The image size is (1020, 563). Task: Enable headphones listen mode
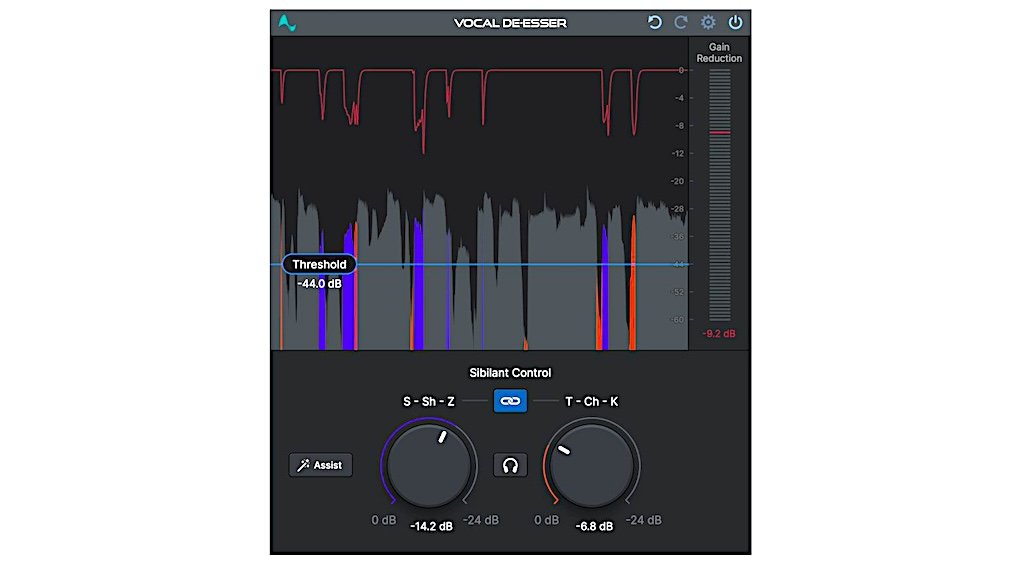click(510, 465)
